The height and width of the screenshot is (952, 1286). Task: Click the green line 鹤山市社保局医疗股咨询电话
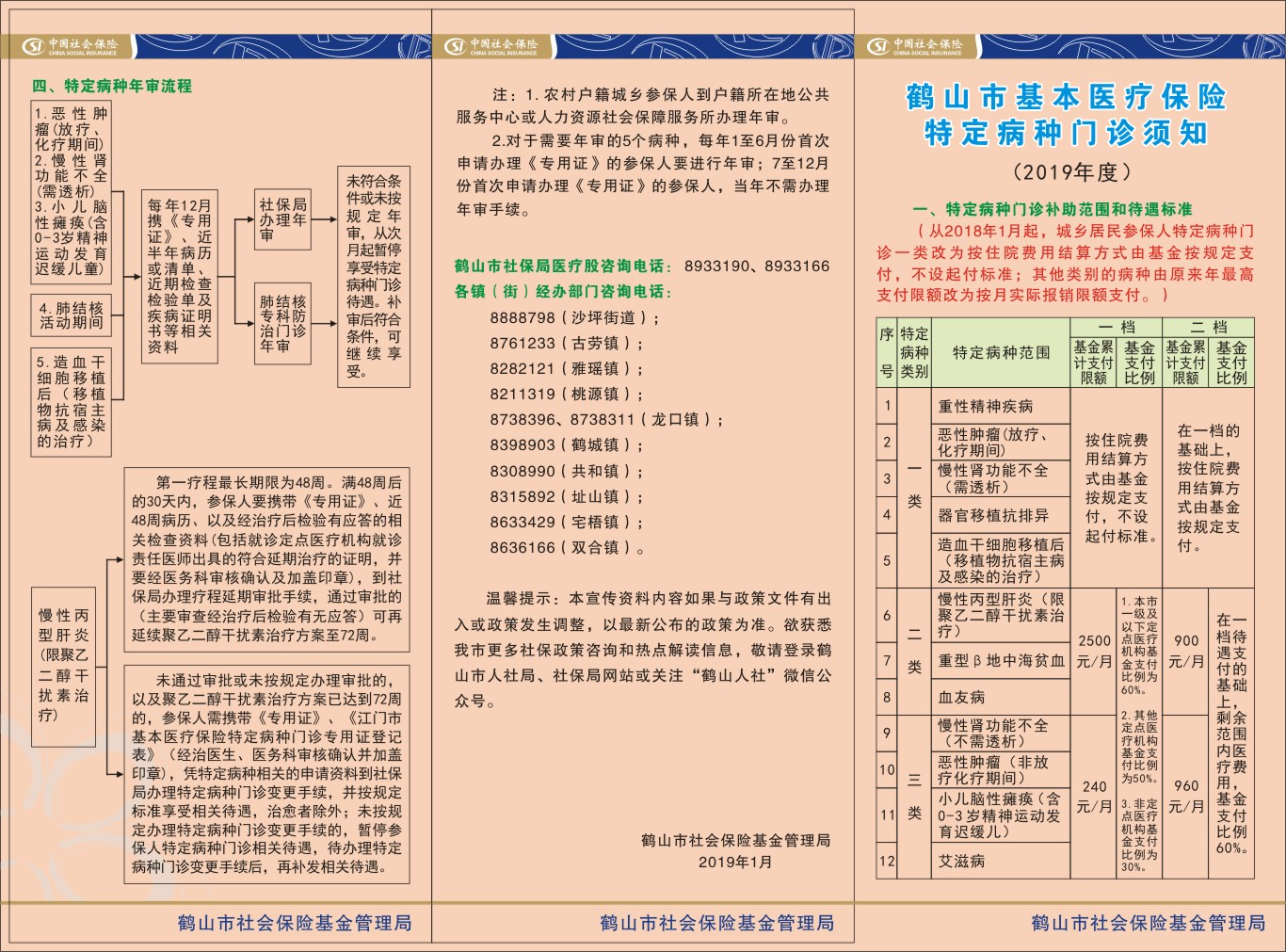[x=642, y=266]
